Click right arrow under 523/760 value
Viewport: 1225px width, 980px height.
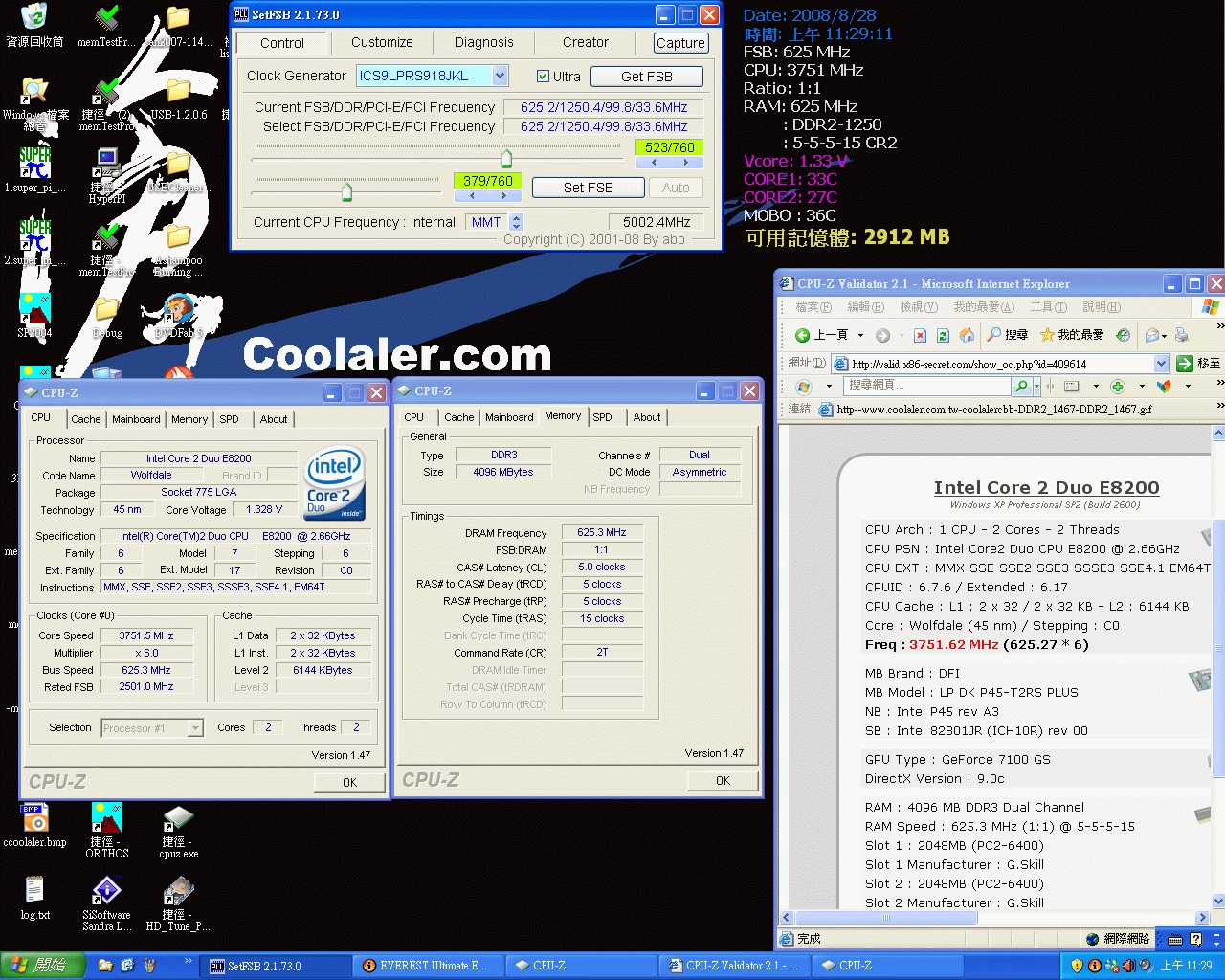686,163
